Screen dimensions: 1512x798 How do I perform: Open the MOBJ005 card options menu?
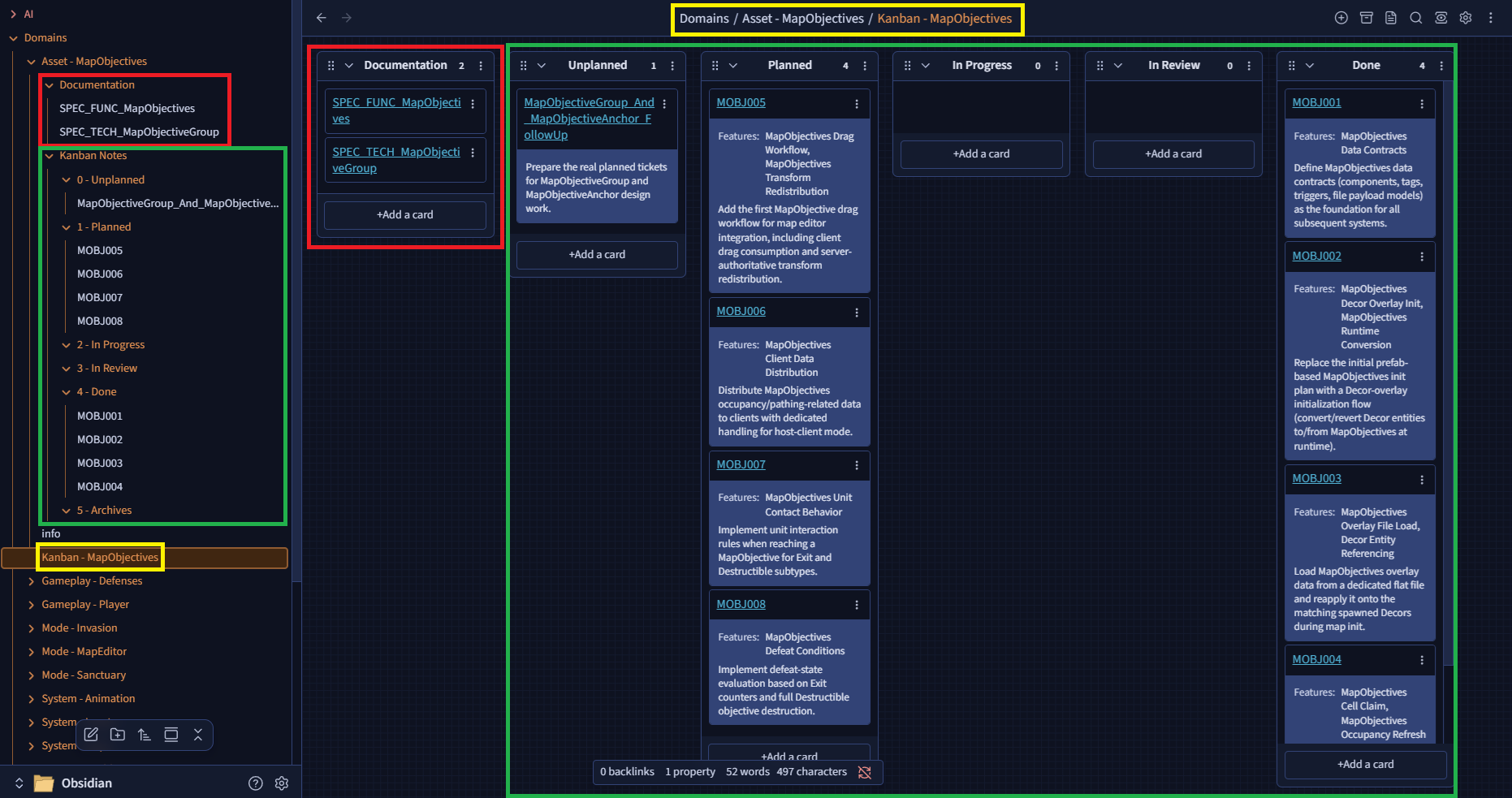857,104
